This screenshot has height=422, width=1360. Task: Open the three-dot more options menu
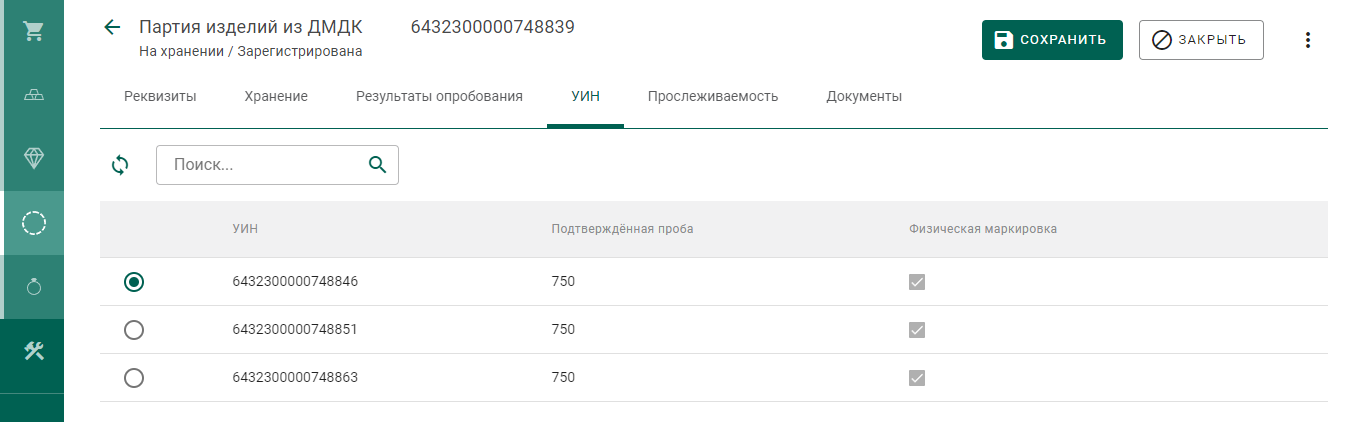pyautogui.click(x=1307, y=40)
